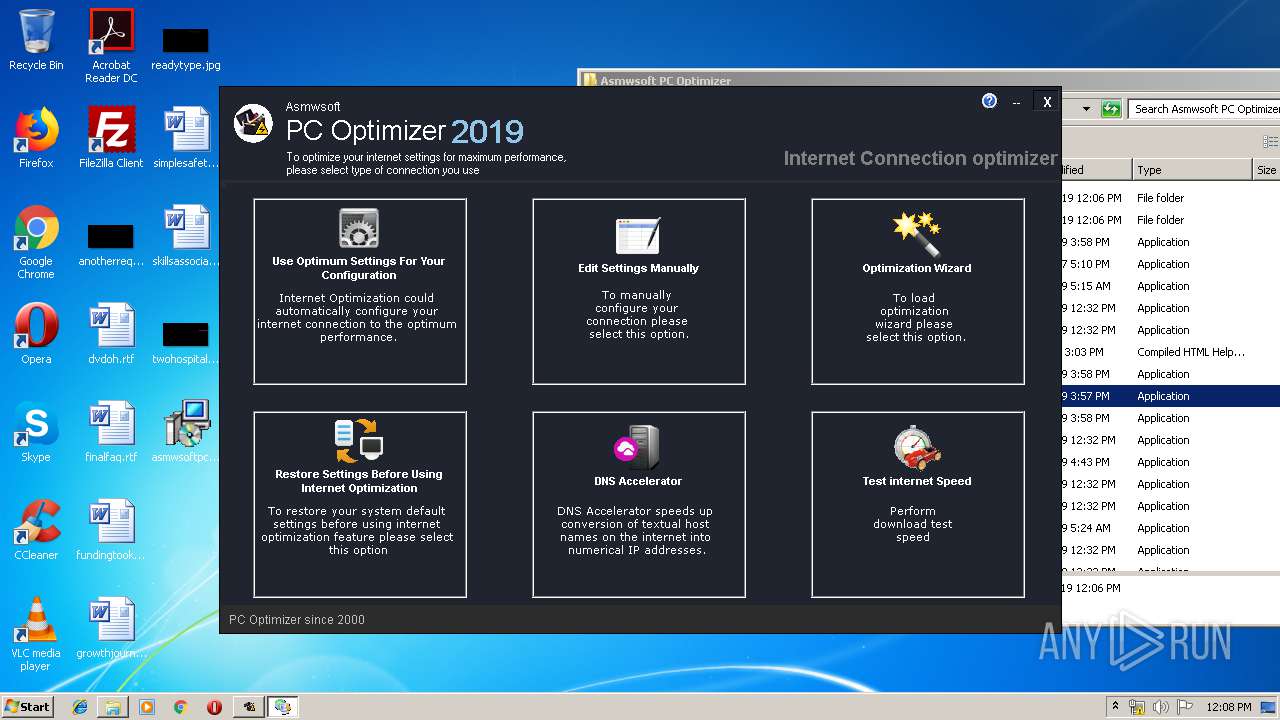
Task: Select the Compiled HTML Help file row
Action: pos(1171,352)
